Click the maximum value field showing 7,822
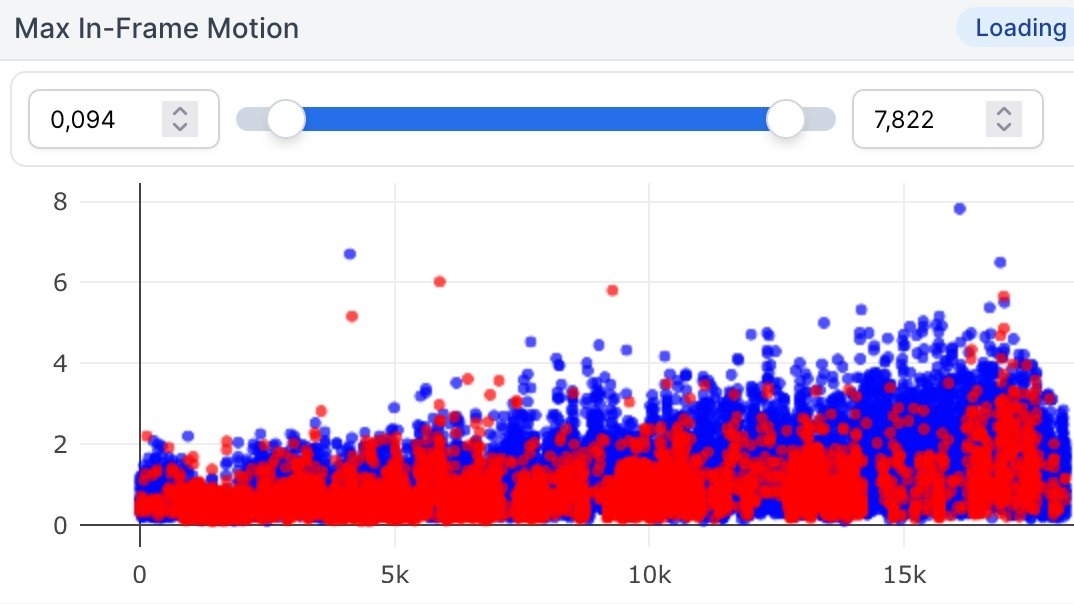 tap(948, 119)
